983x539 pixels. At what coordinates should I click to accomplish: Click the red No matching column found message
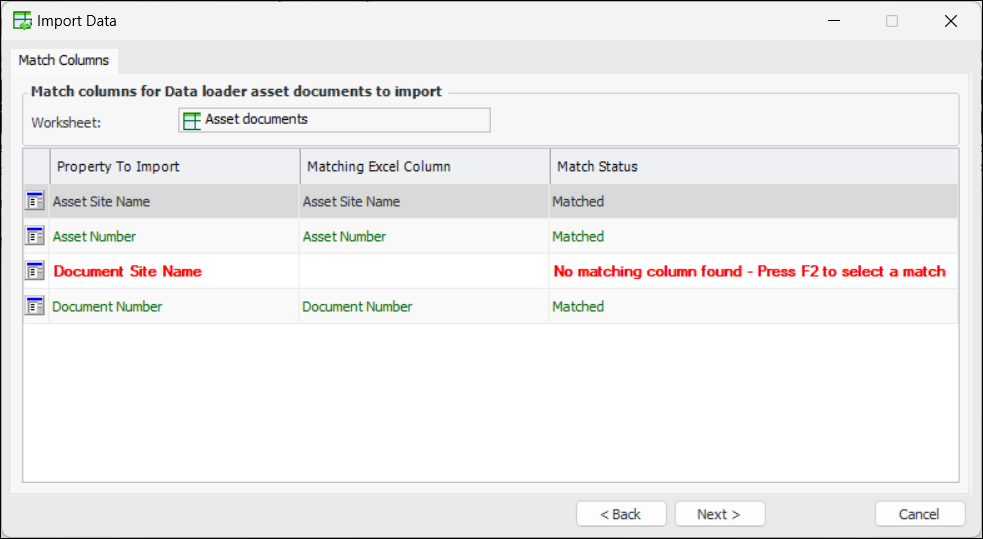click(749, 271)
